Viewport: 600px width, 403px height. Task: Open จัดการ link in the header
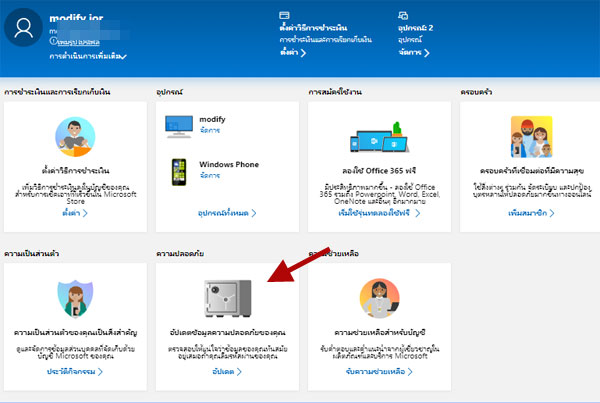click(414, 52)
